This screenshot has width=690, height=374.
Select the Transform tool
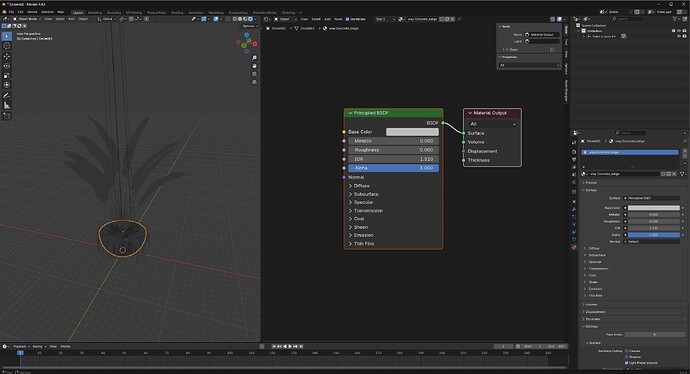7,85
